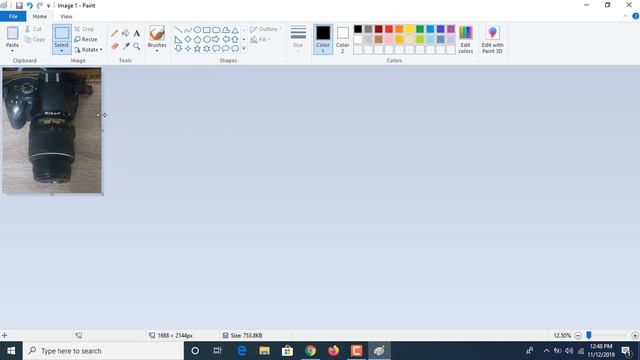Select the Color picker eyedropper tool

pos(126,46)
